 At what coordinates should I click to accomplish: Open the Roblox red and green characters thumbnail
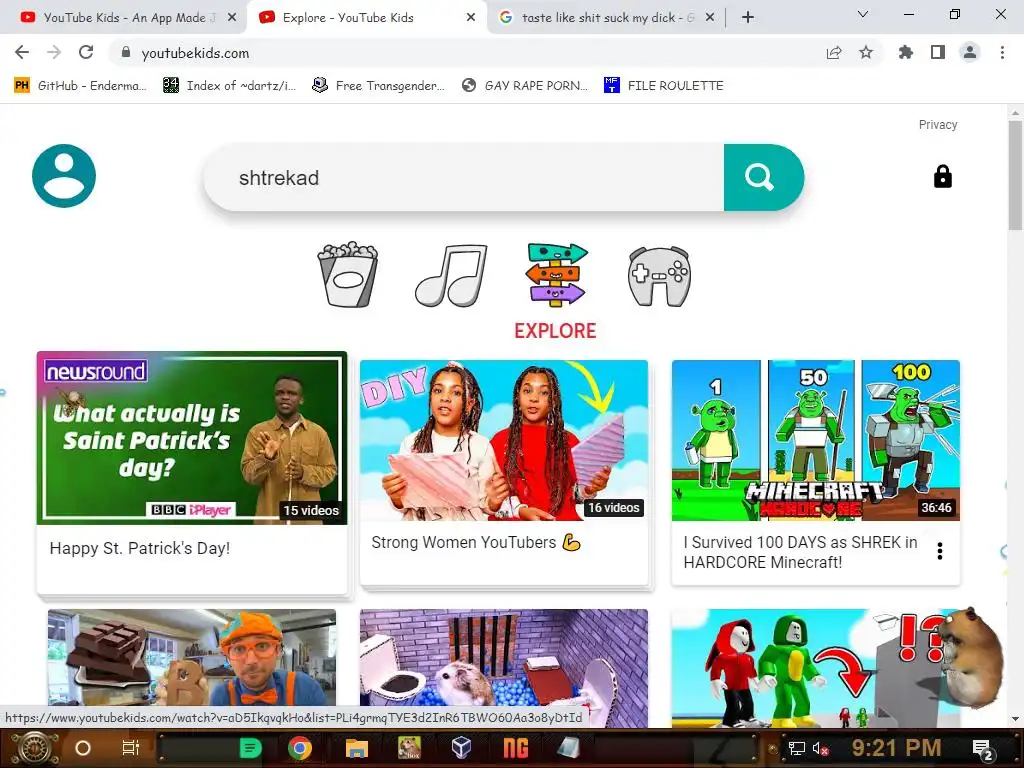816,668
